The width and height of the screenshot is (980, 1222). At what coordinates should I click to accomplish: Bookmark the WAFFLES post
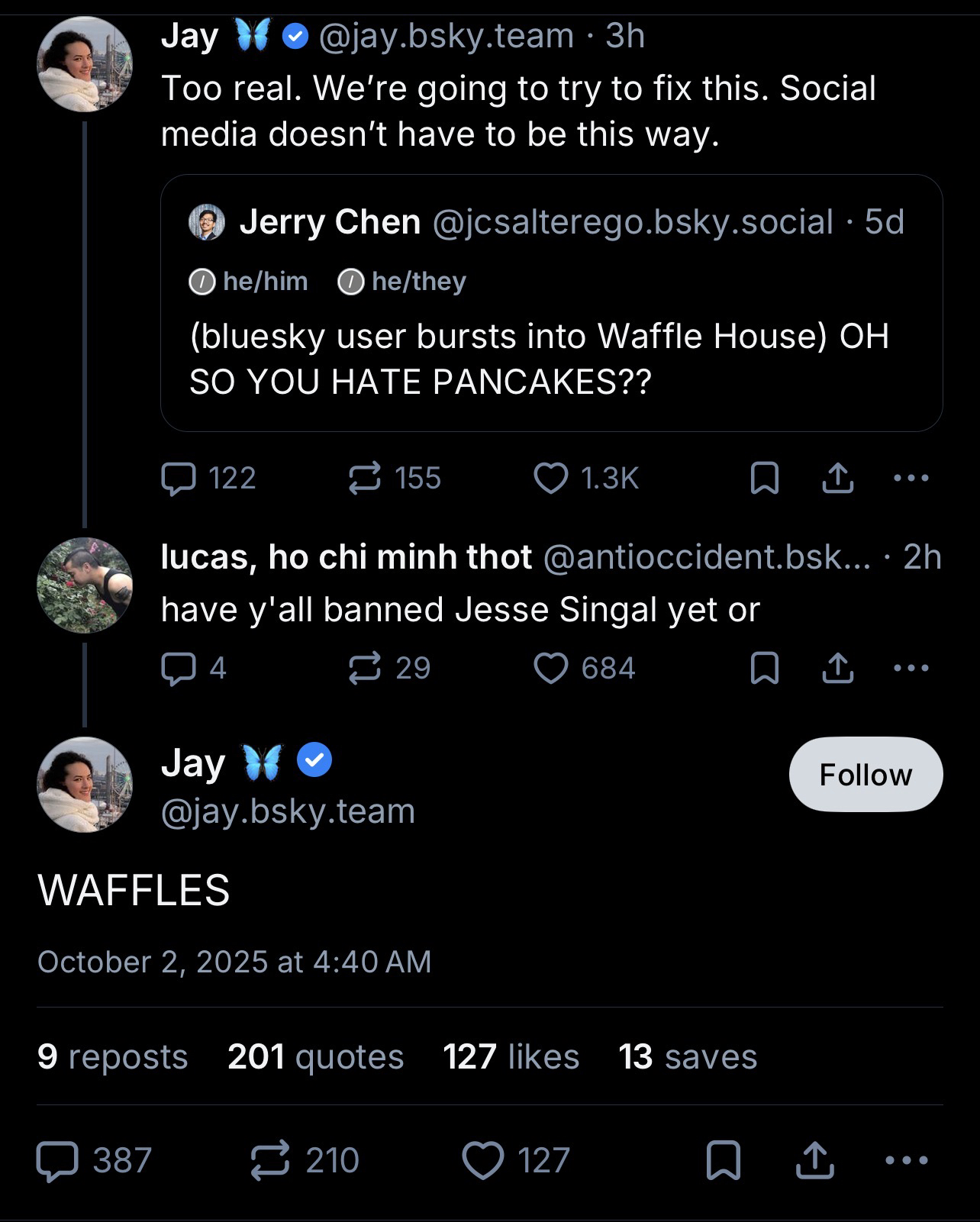(x=724, y=1160)
